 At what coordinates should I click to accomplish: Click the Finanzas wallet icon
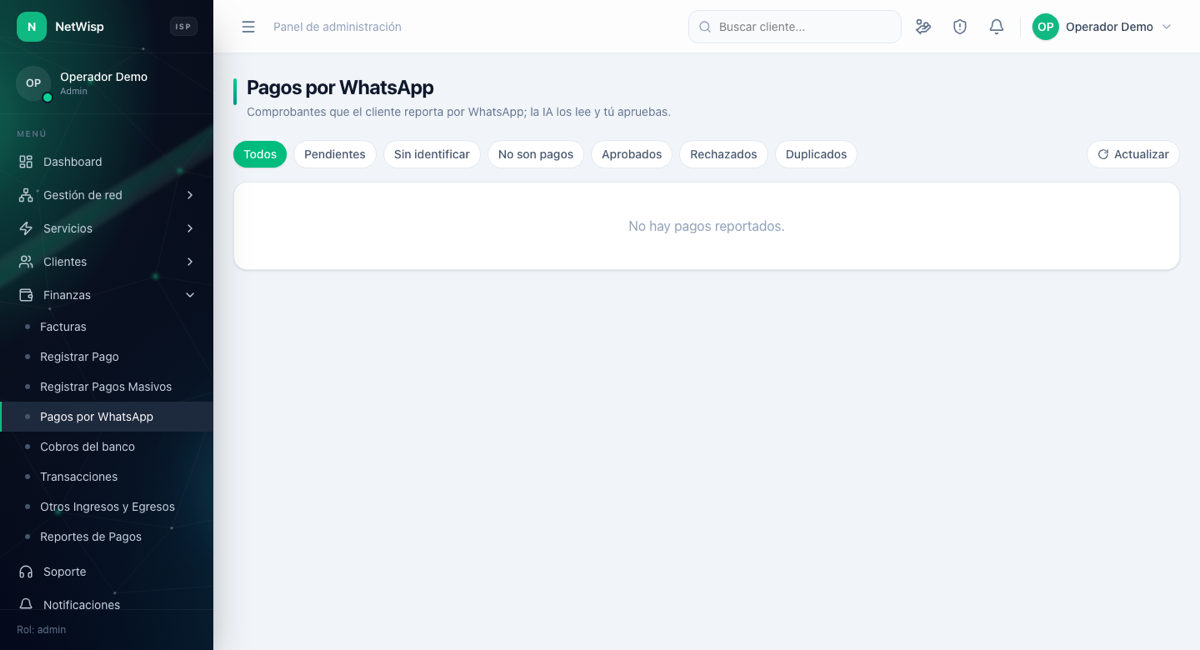pyautogui.click(x=26, y=295)
